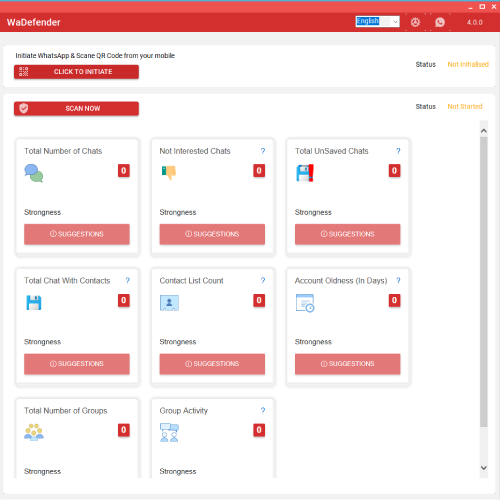The height and width of the screenshot is (500, 500).
Task: Click the count badge in Account Oldness card
Action: pyautogui.click(x=394, y=300)
